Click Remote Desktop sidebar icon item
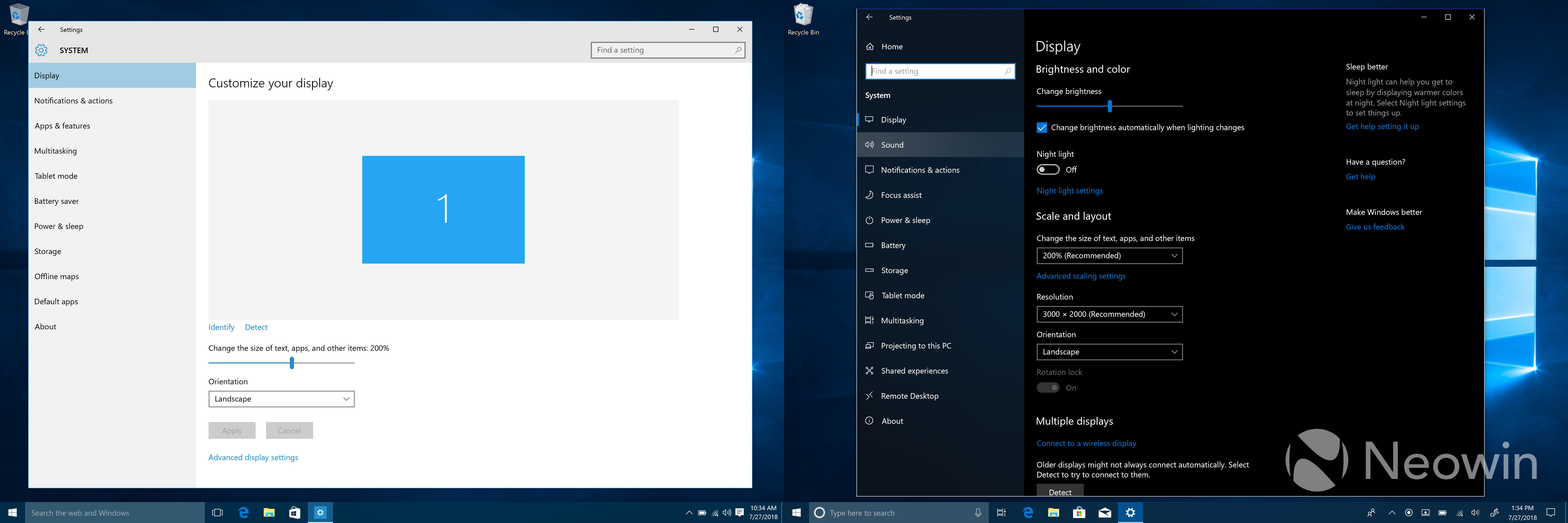Viewport: 1568px width, 523px height. point(870,396)
